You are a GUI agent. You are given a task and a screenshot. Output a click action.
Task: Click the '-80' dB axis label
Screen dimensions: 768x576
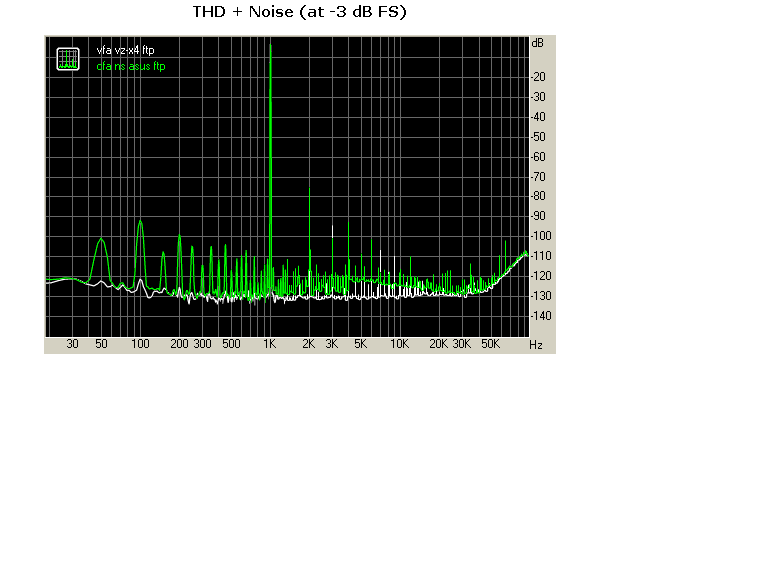(x=538, y=196)
